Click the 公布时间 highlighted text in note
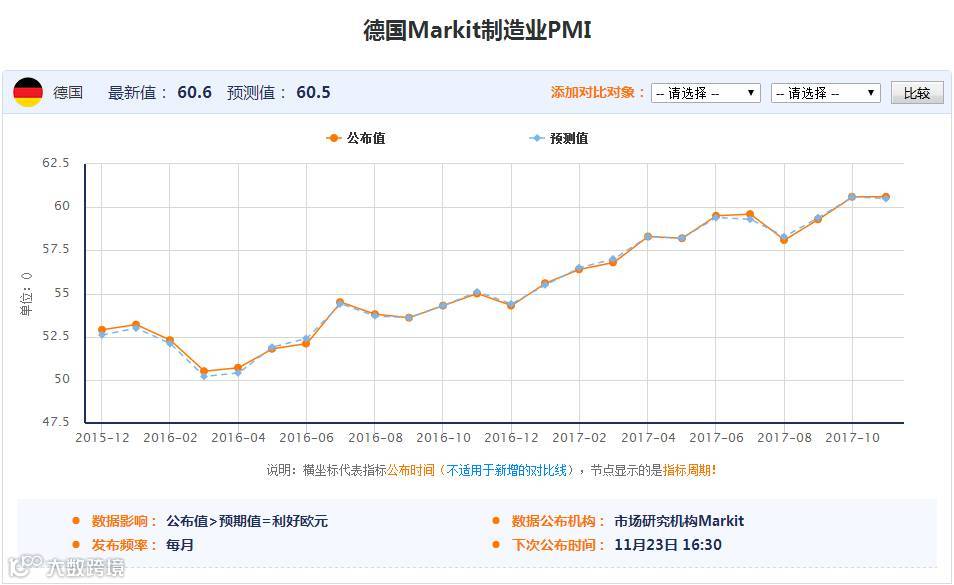Screen dimensions: 954x585 [411, 470]
